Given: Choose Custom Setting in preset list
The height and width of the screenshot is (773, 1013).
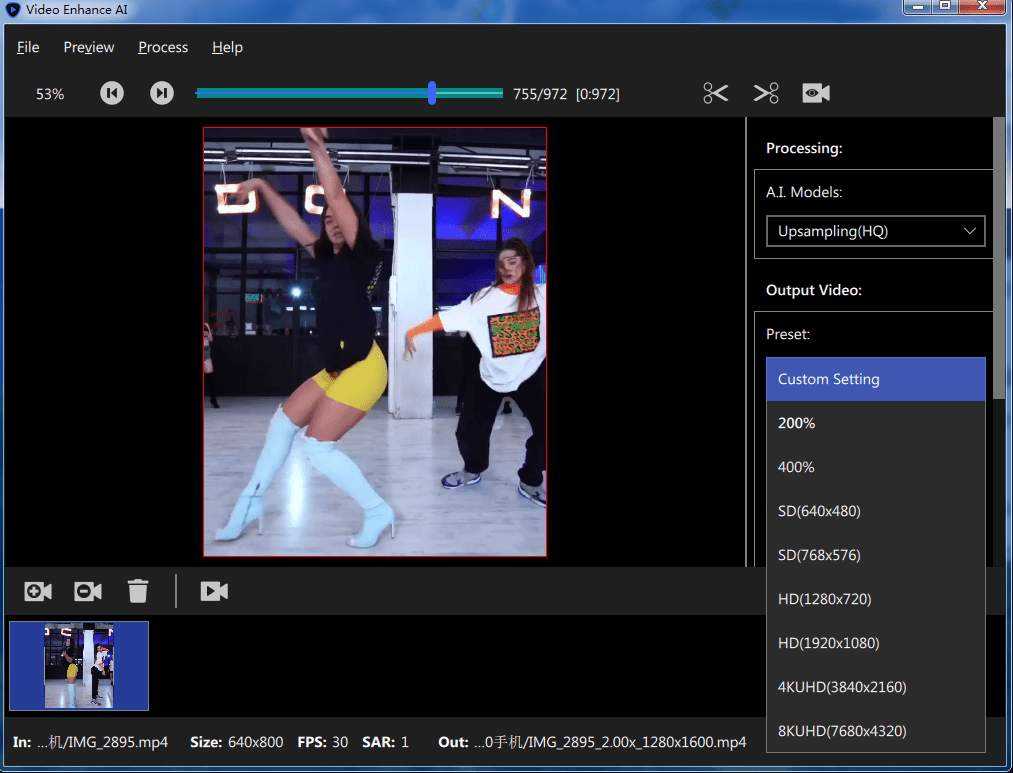Looking at the screenshot, I should click(875, 379).
